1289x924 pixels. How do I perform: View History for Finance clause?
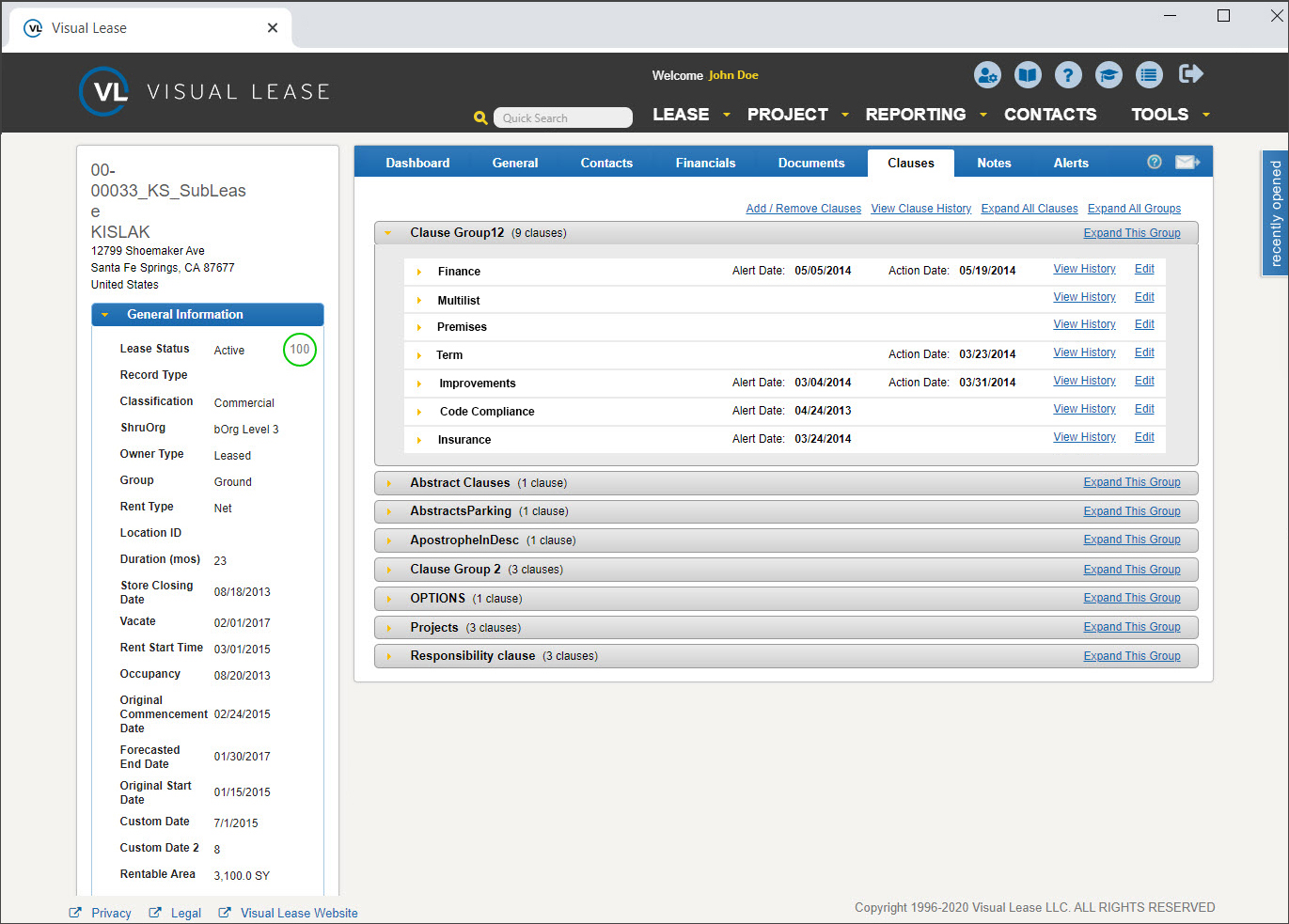coord(1084,269)
